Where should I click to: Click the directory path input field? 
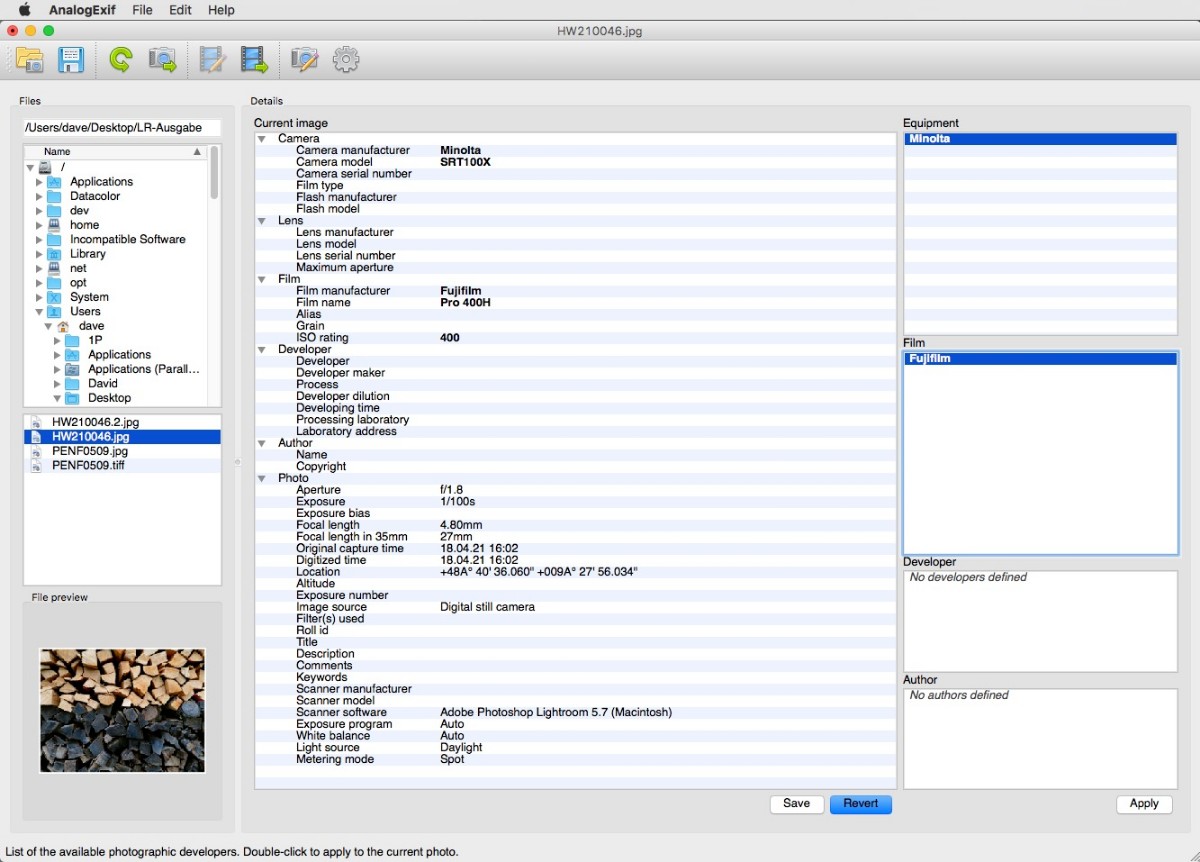coord(121,128)
